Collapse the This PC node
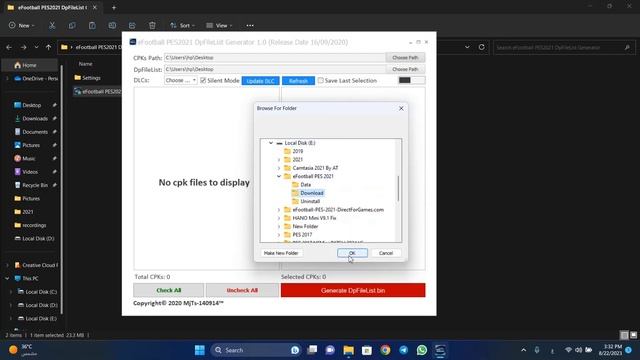This screenshot has width=640, height=360. click(7, 278)
